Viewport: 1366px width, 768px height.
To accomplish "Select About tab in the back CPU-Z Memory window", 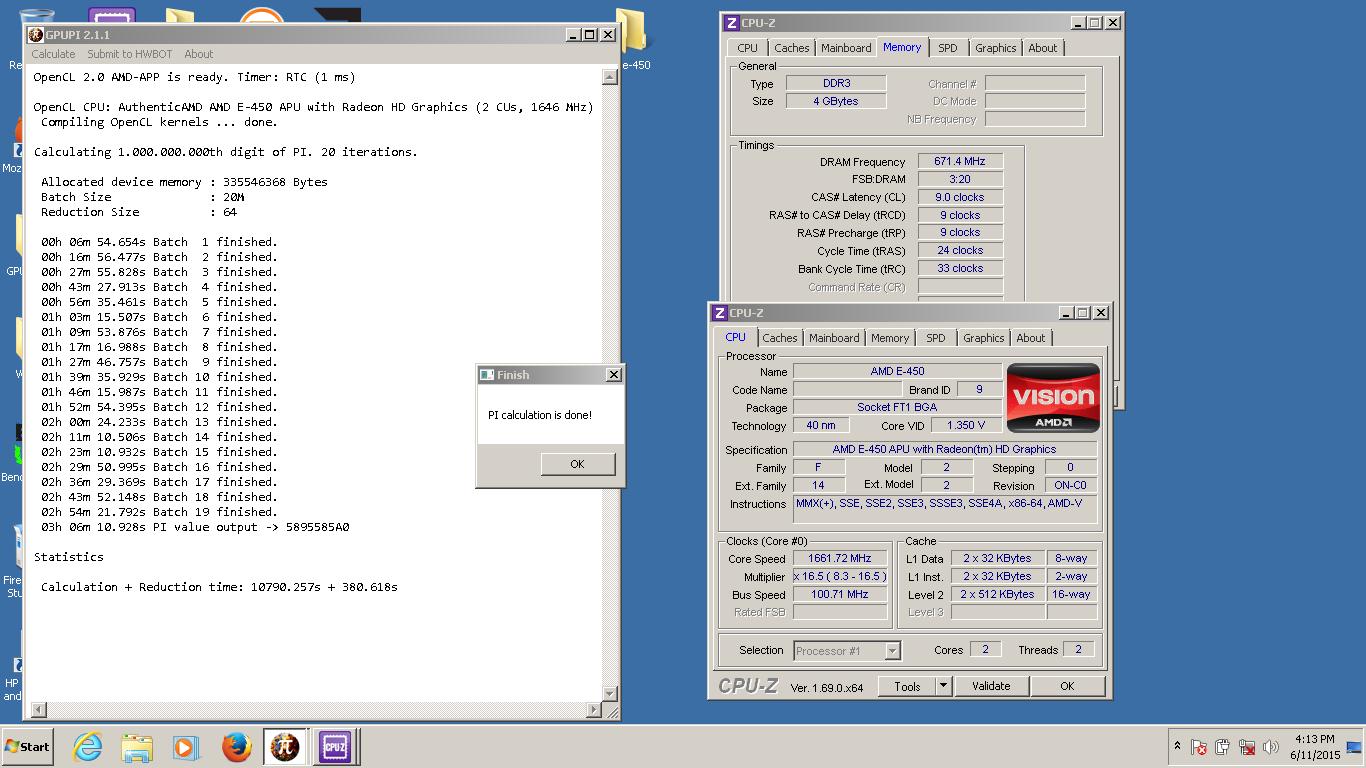I will tap(1043, 48).
